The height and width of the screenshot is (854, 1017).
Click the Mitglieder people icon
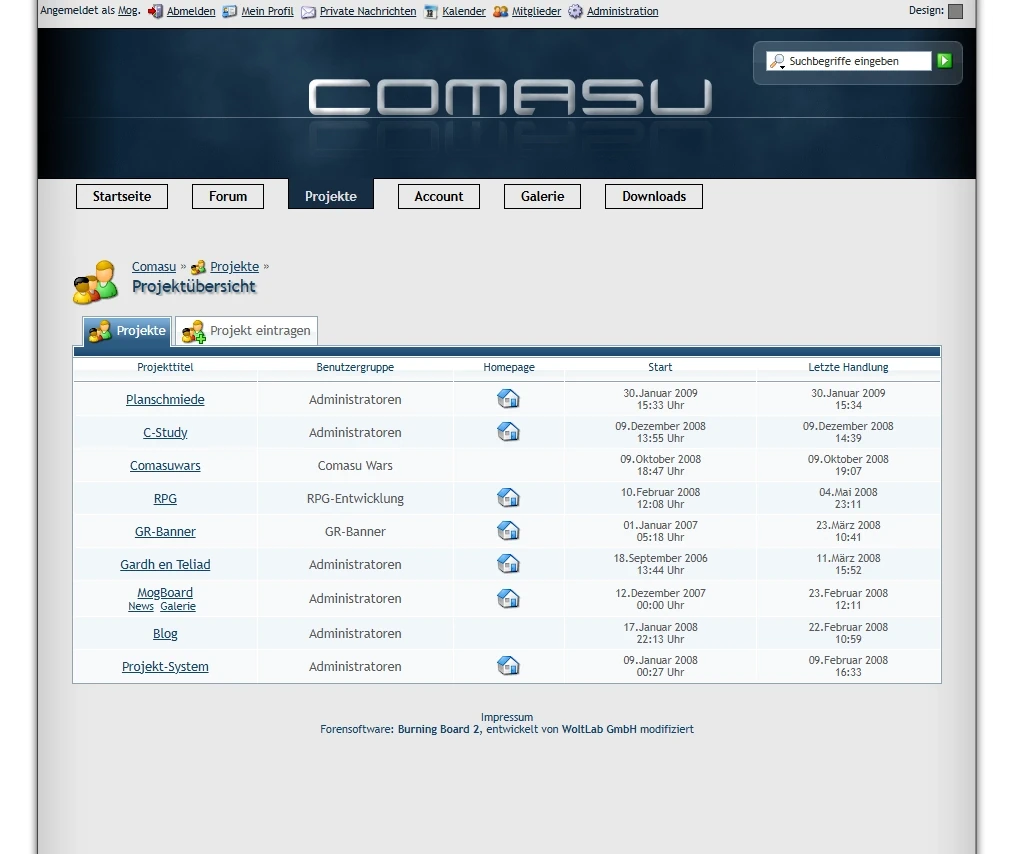coord(500,11)
